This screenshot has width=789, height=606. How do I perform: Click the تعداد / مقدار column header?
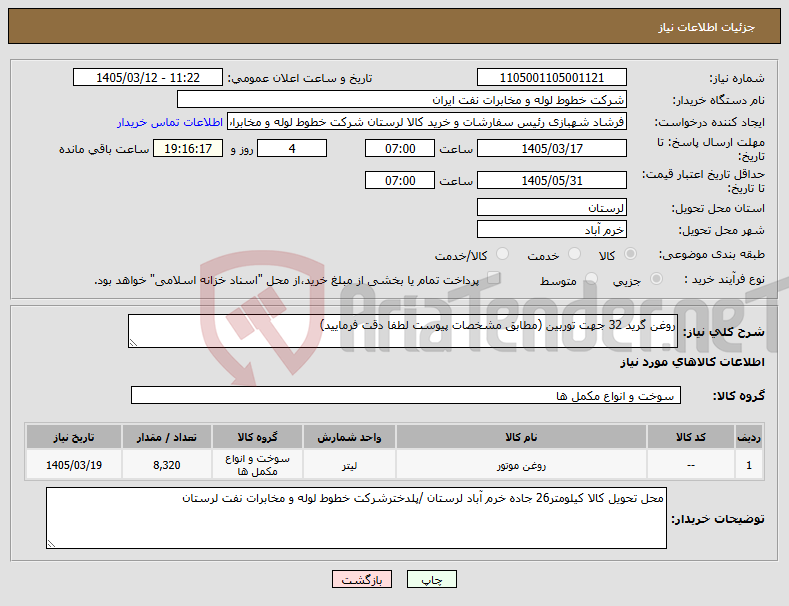(167, 437)
